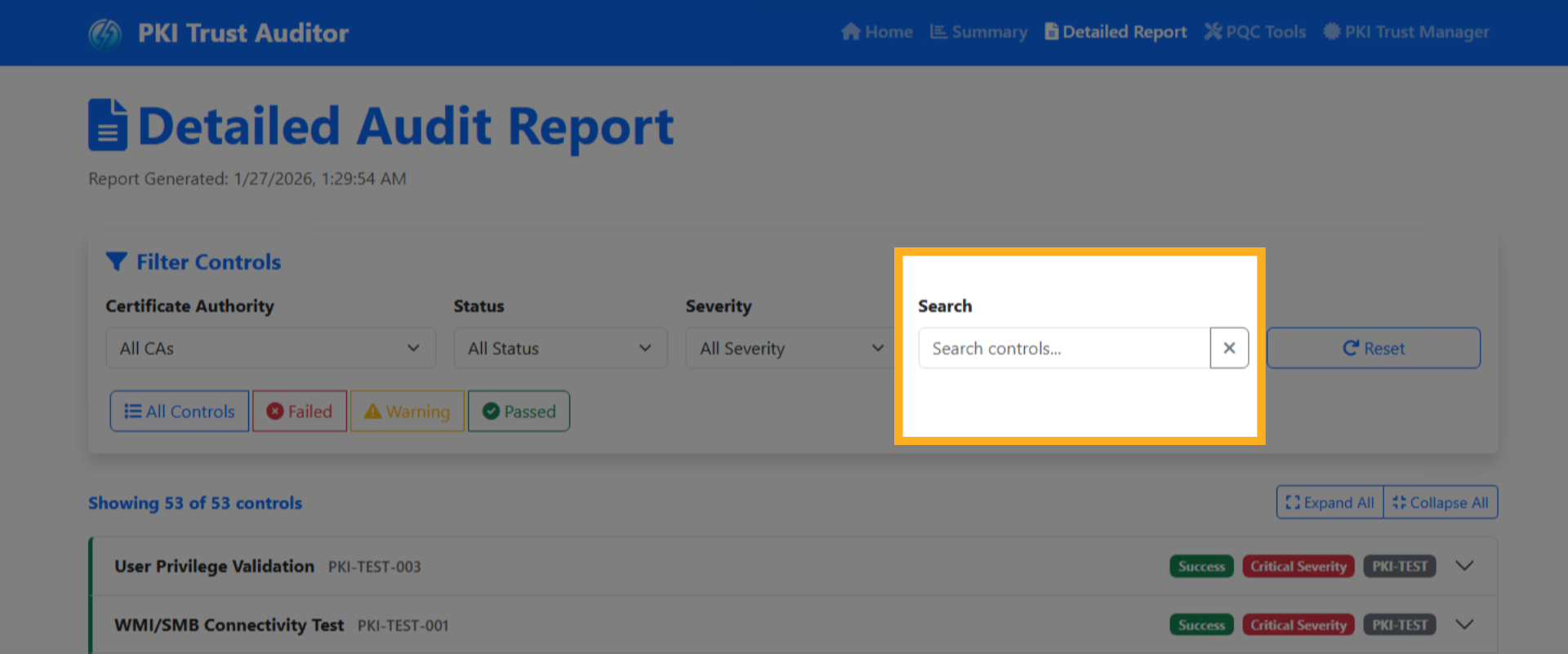The image size is (1568, 654).
Task: Open the Certificate Authority All CAs dropdown
Action: coord(270,349)
